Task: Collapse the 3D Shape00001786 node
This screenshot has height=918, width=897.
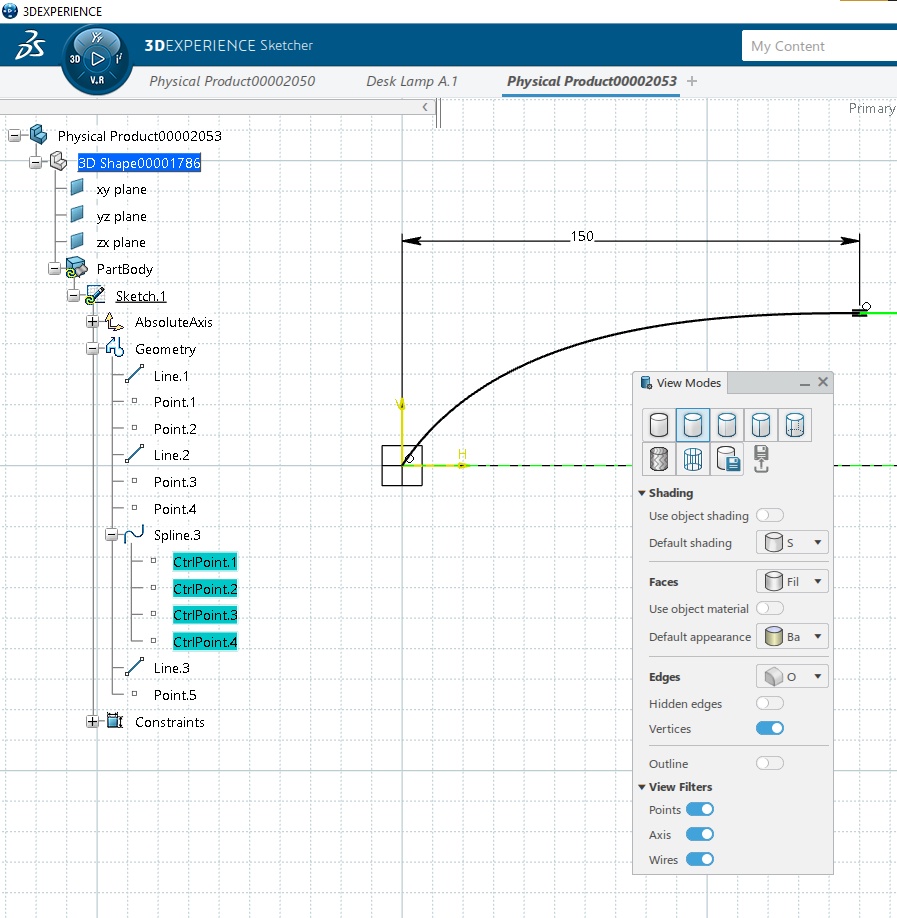Action: pyautogui.click(x=36, y=162)
